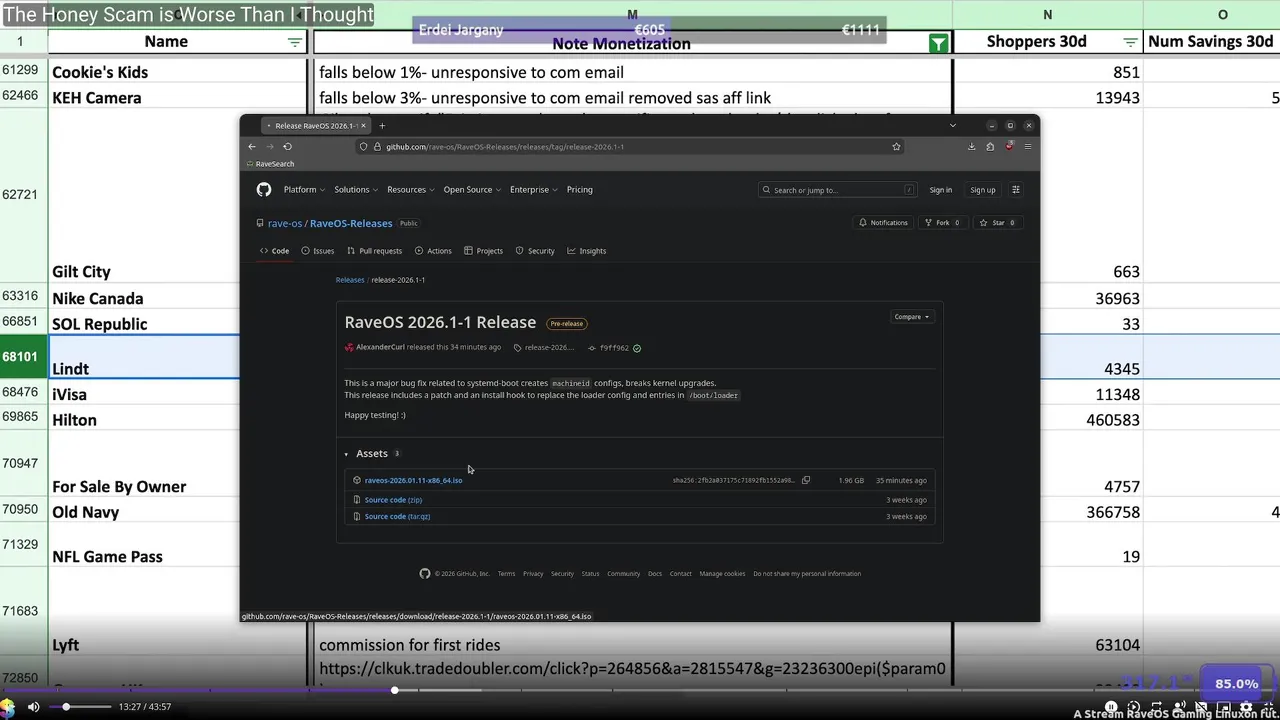The image size is (1280, 720).
Task: Open the GitHub appearance settings icon
Action: click(1016, 189)
